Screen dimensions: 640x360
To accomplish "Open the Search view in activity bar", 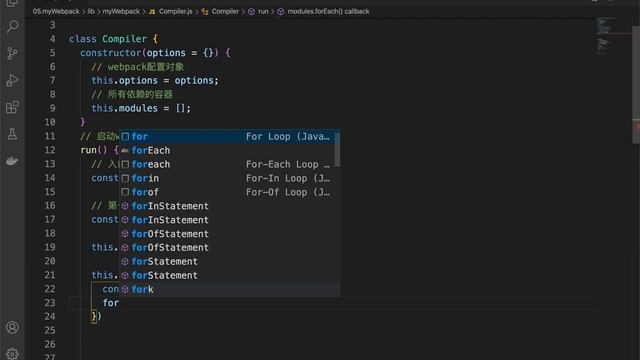I will point(12,27).
